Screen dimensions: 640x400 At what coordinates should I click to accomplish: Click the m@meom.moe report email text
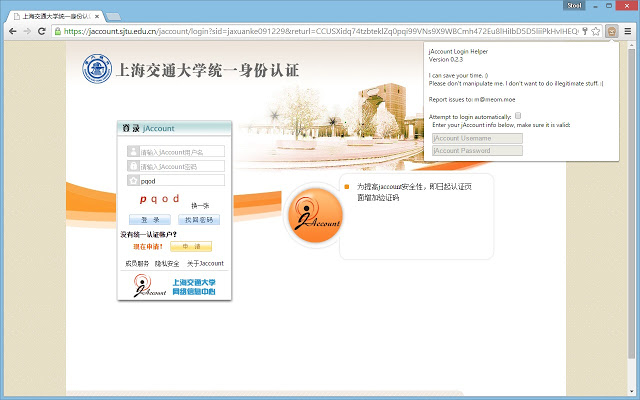[x=495, y=100]
